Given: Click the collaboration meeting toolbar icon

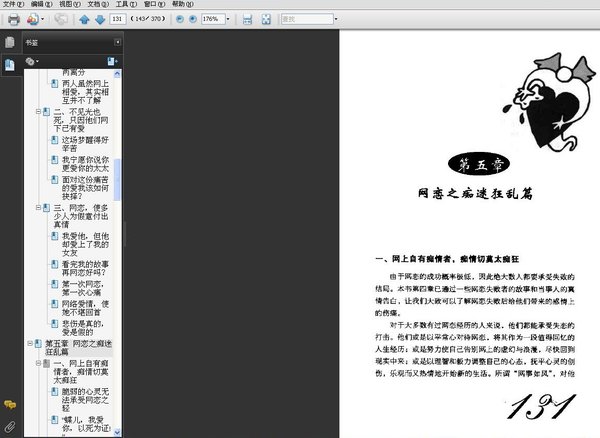Looking at the screenshot, I should tap(33, 19).
